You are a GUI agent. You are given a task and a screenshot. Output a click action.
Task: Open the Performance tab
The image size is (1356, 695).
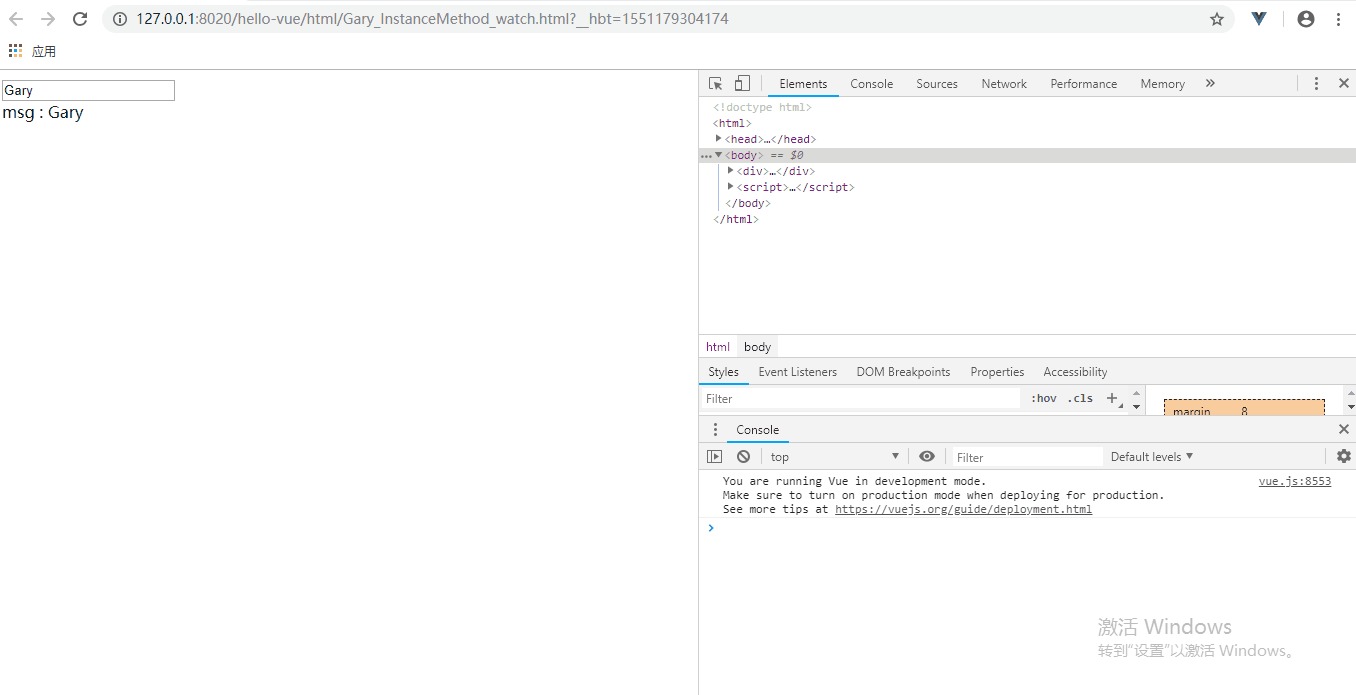point(1083,84)
